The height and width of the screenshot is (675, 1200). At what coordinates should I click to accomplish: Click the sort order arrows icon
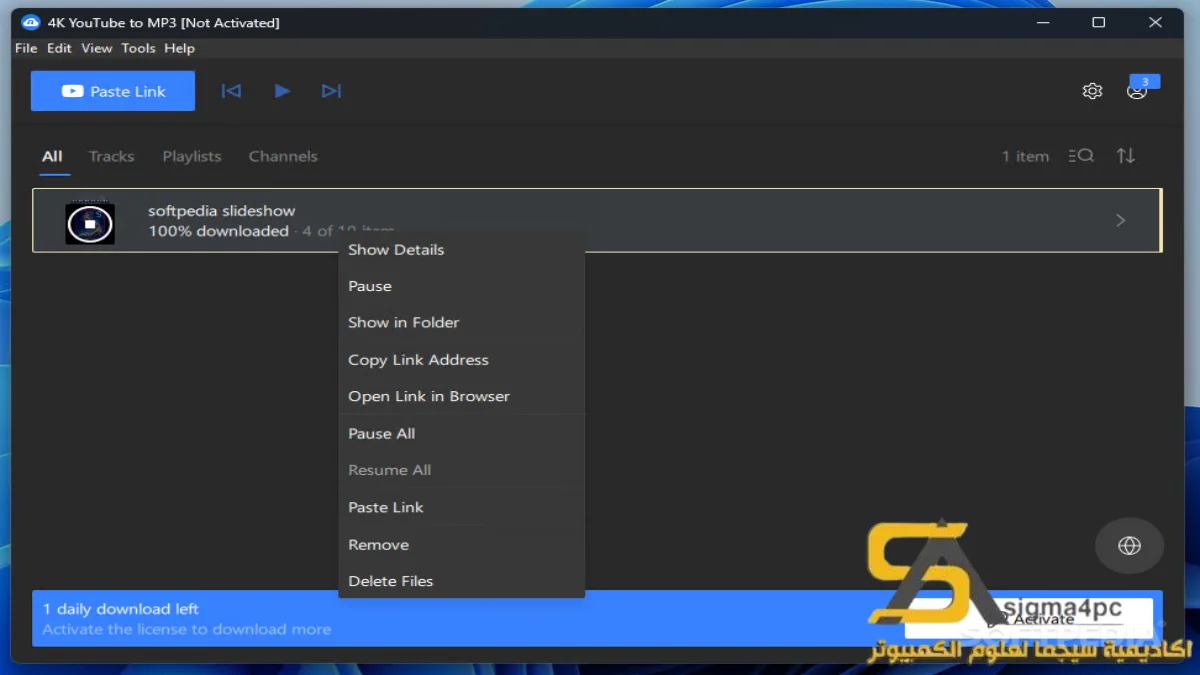[x=1126, y=156]
